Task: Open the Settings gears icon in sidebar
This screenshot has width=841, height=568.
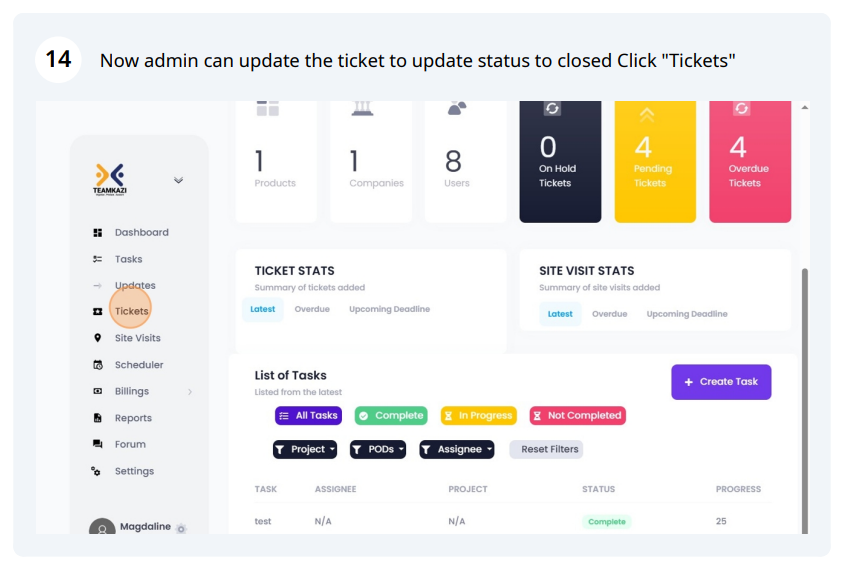Action: click(x=96, y=471)
